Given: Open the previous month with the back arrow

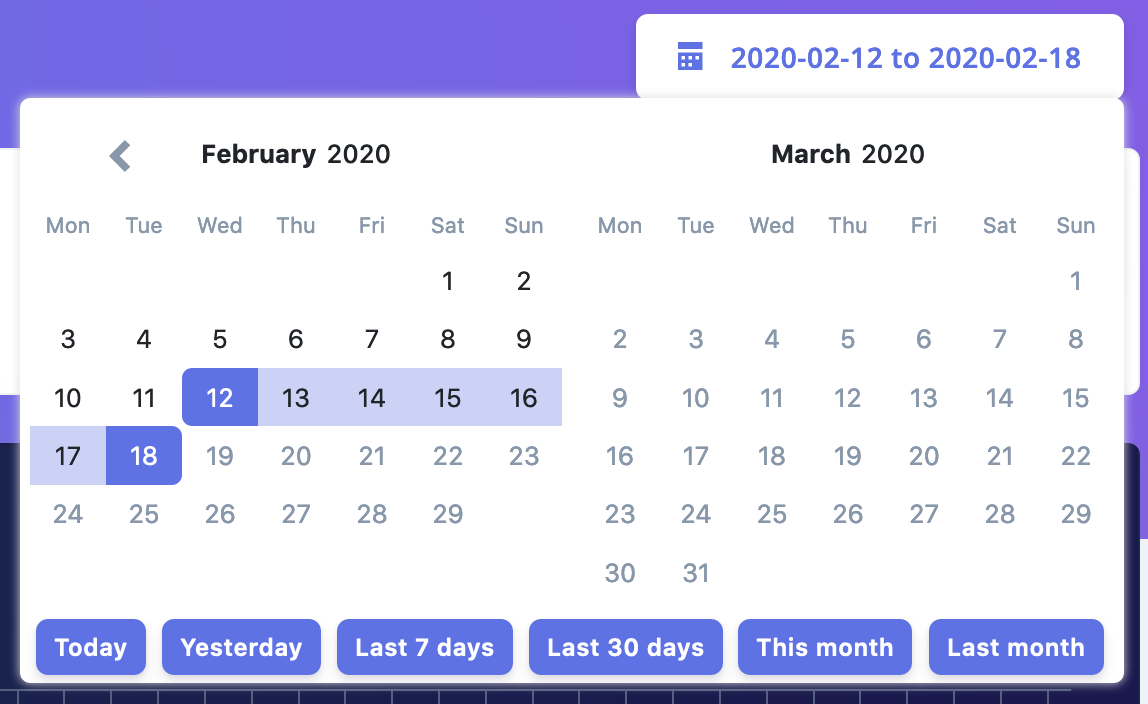Looking at the screenshot, I should pos(119,155).
